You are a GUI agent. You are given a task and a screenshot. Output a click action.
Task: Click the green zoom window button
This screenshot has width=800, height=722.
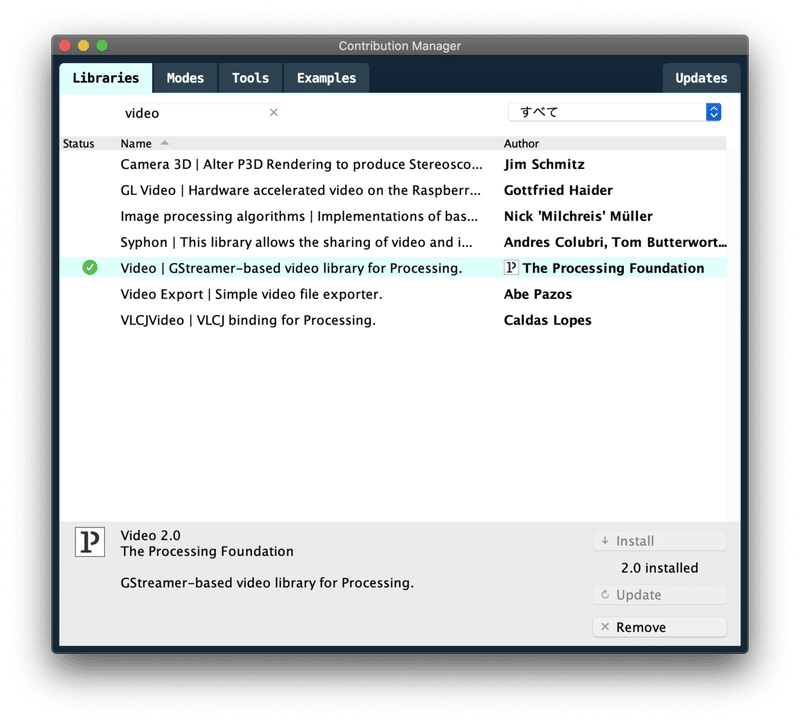(x=102, y=46)
